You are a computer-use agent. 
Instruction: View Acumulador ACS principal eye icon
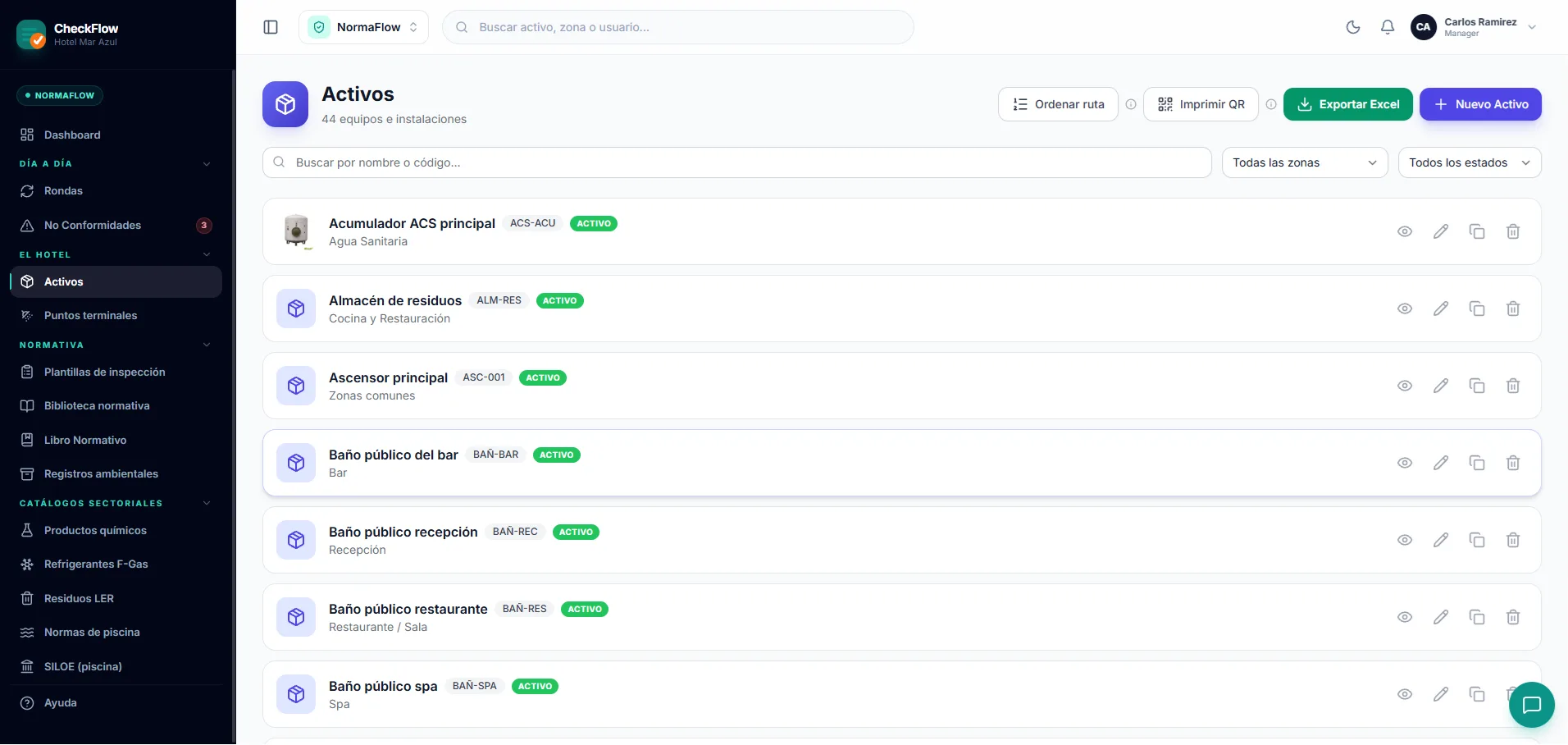tap(1405, 231)
